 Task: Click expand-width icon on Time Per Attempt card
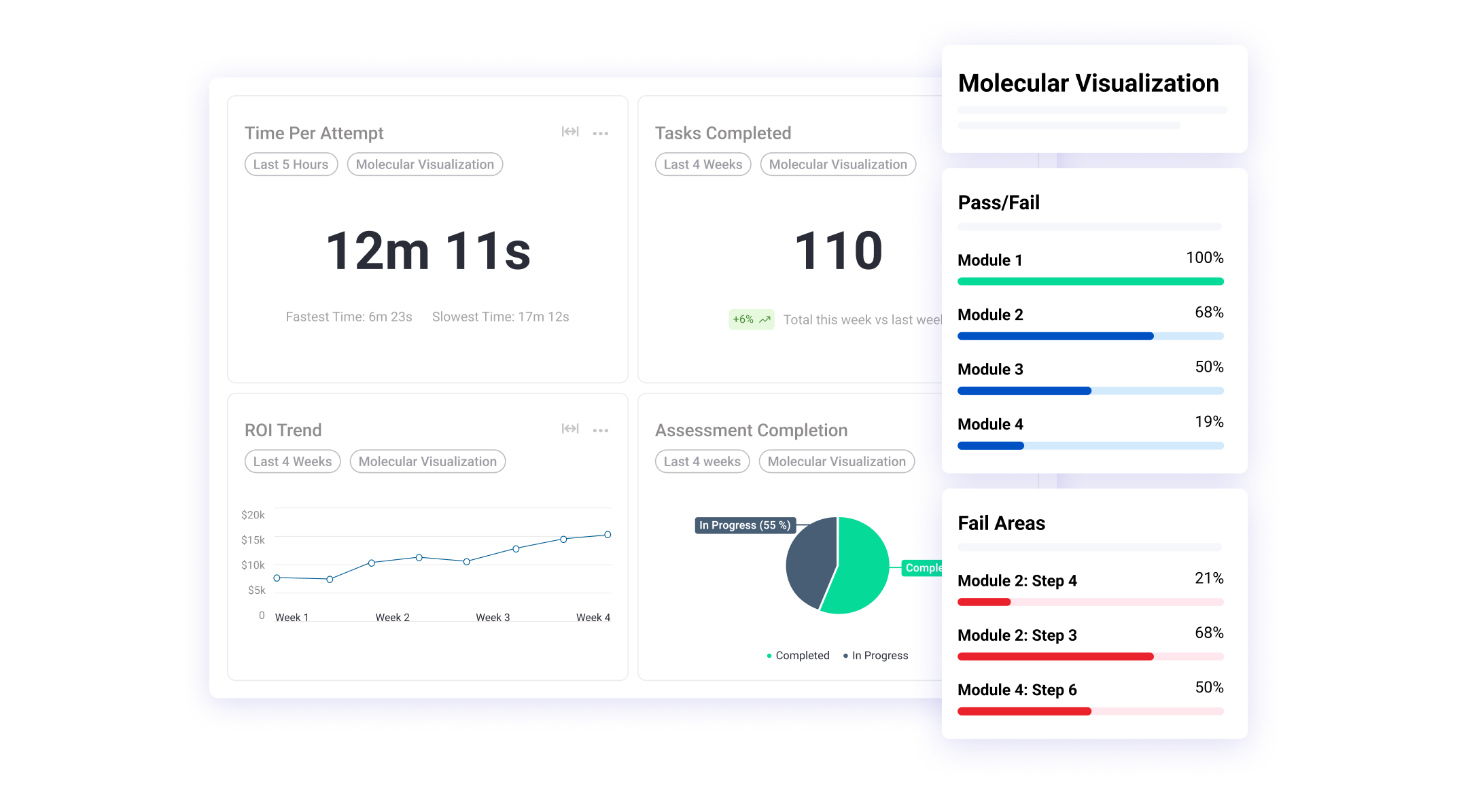[569, 132]
